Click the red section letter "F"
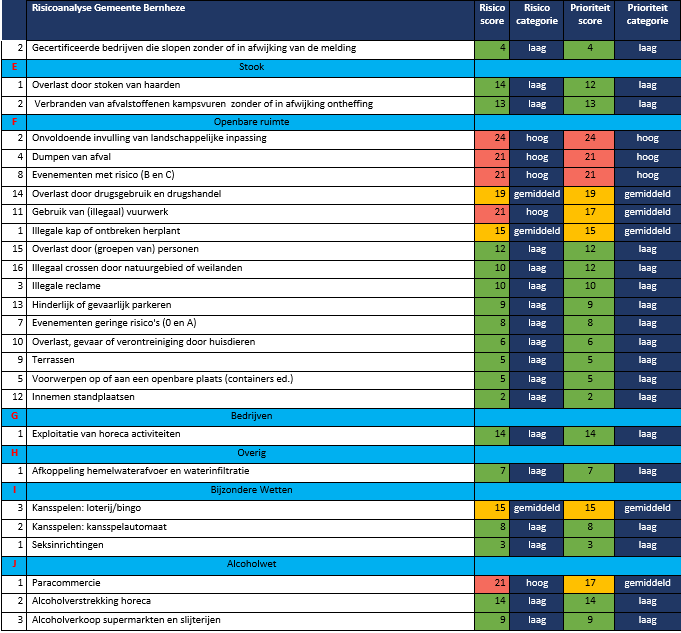The width and height of the screenshot is (681, 633). click(x=14, y=121)
